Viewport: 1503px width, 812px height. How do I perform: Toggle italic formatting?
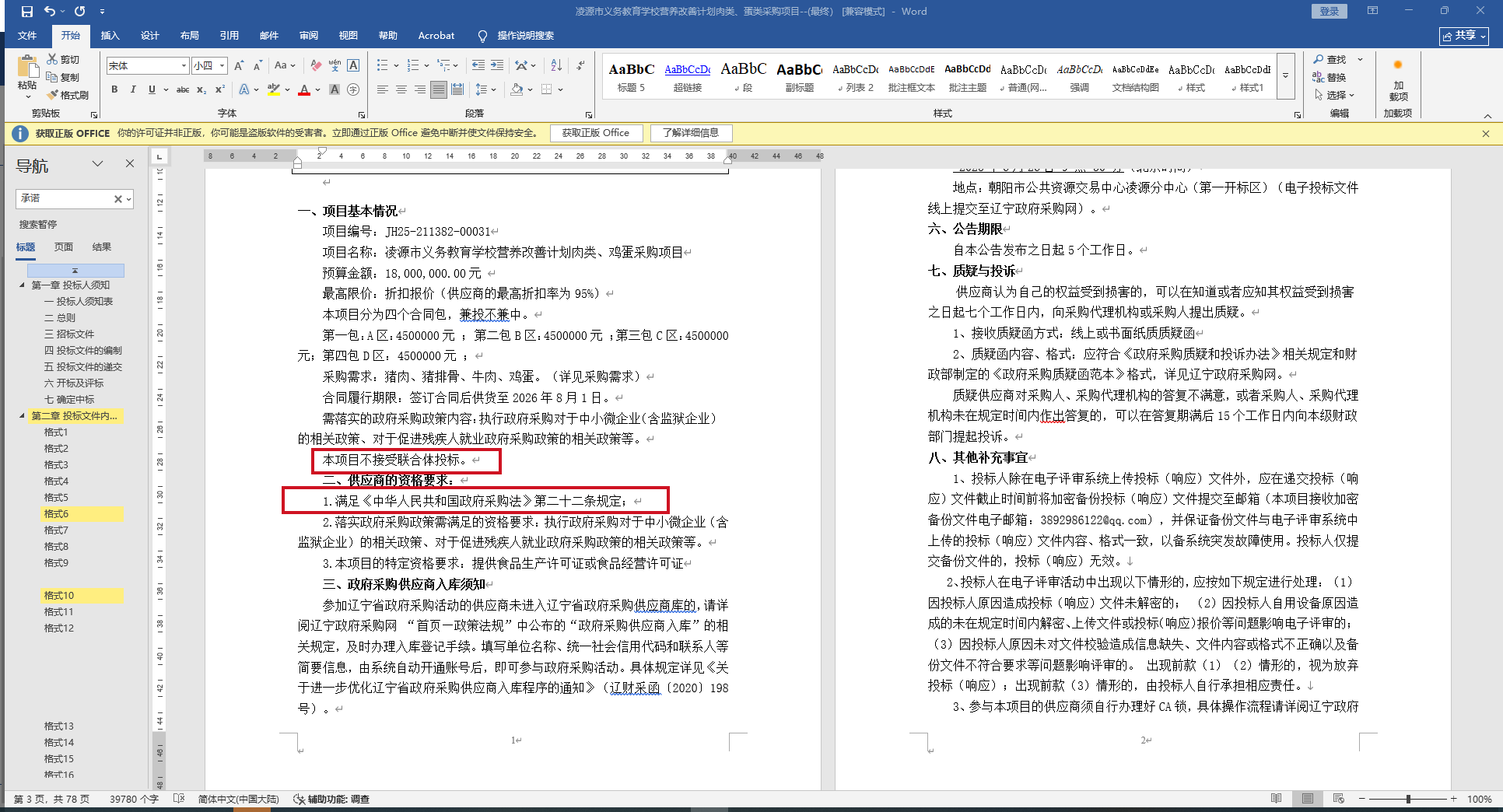click(x=133, y=89)
